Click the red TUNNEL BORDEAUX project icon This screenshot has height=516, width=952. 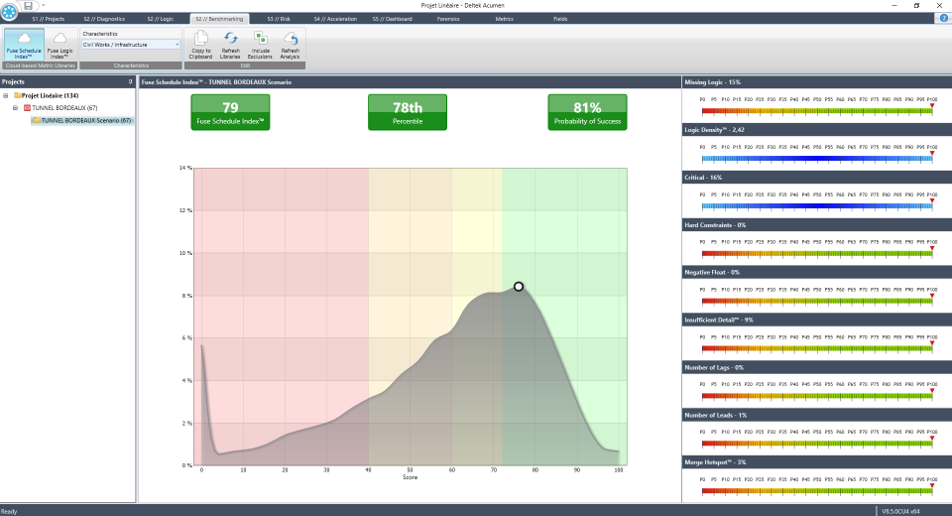pos(27,107)
